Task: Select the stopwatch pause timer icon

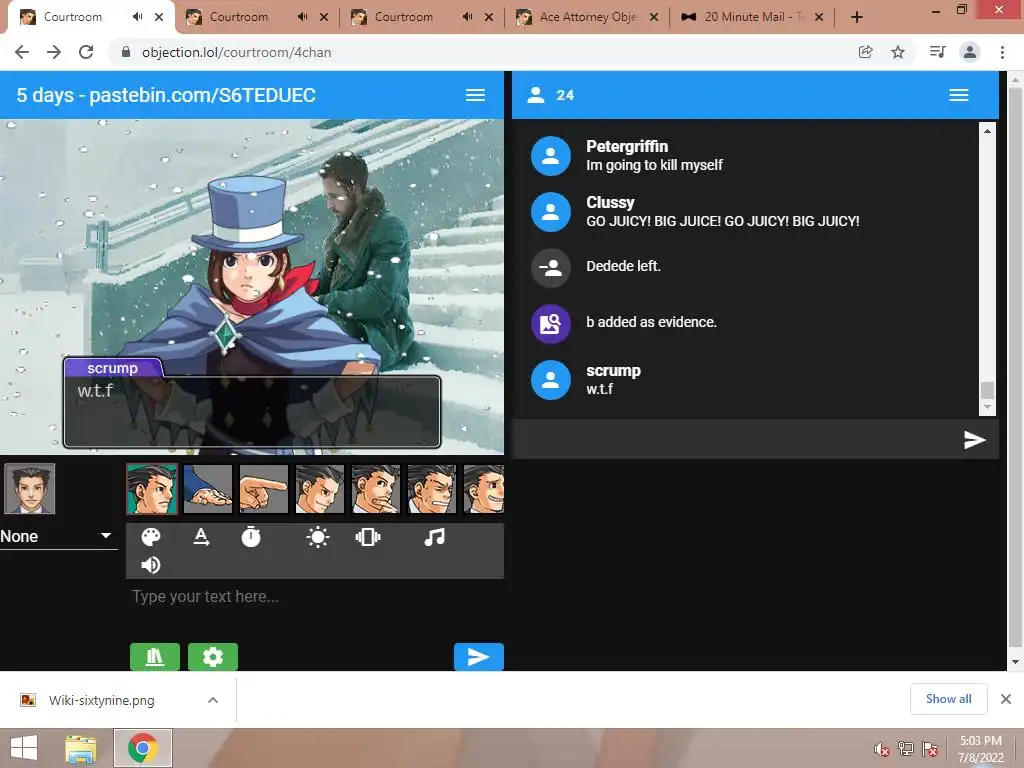Action: [x=251, y=537]
